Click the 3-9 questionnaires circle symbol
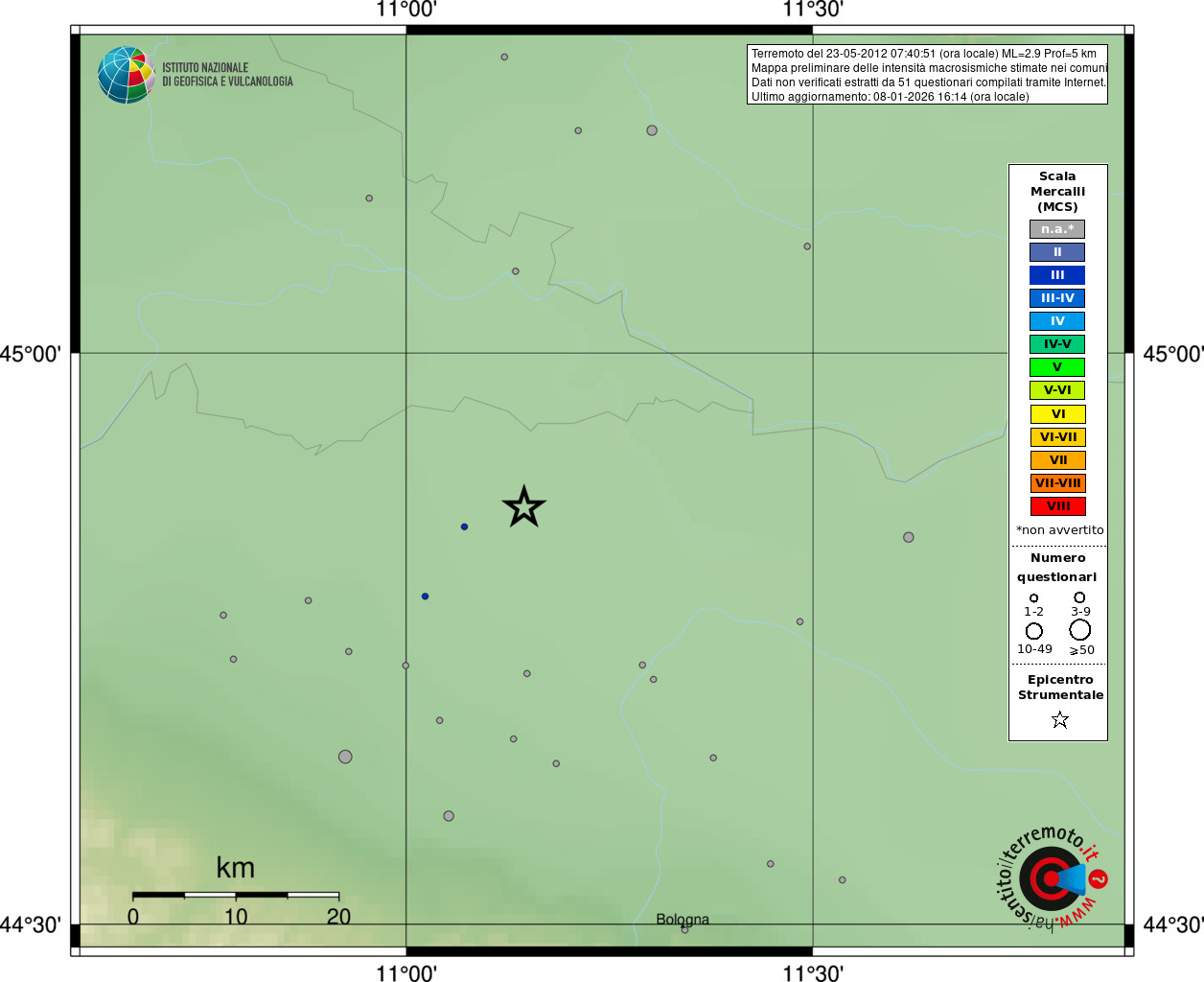Screen dimensions: 1204x982 point(1079,597)
